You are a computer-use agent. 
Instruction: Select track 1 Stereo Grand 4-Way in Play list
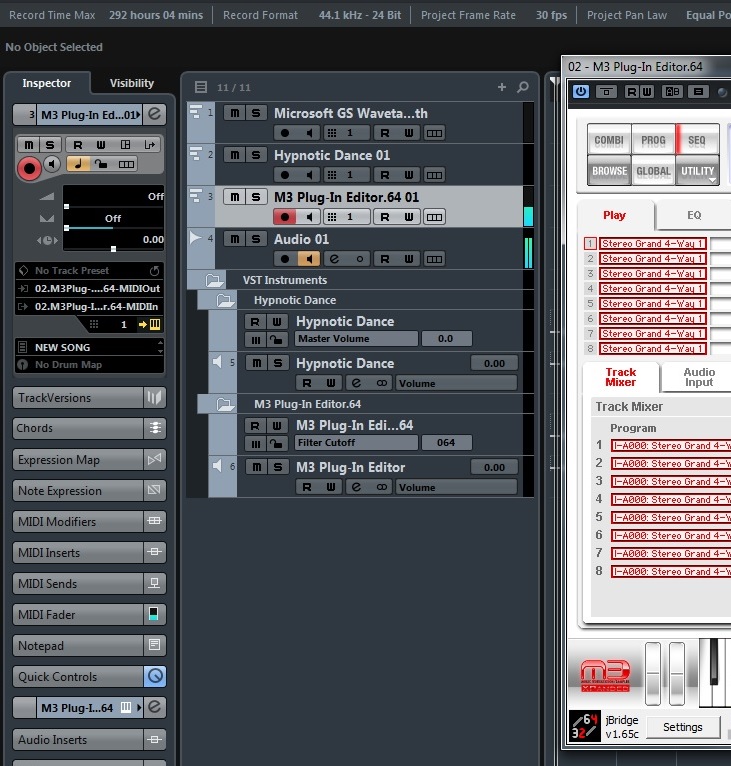pos(652,243)
